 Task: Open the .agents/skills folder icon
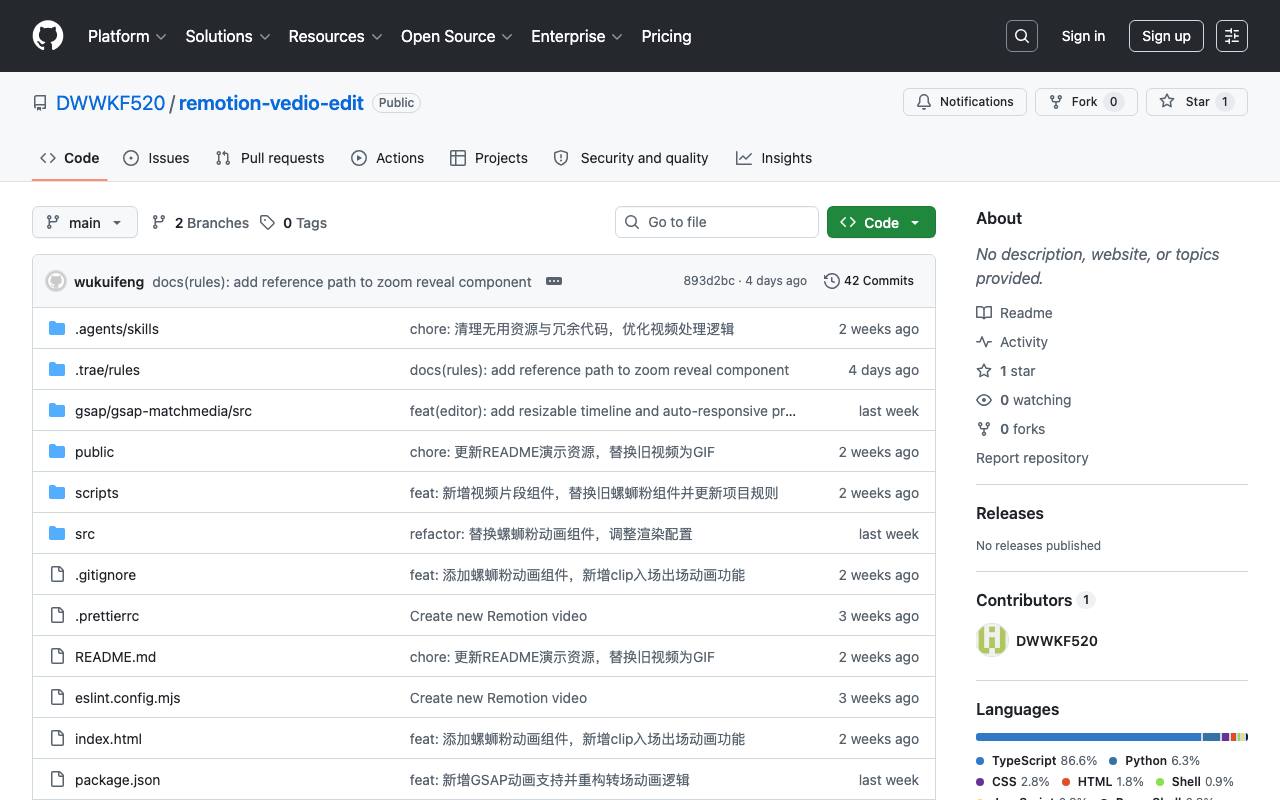point(57,329)
